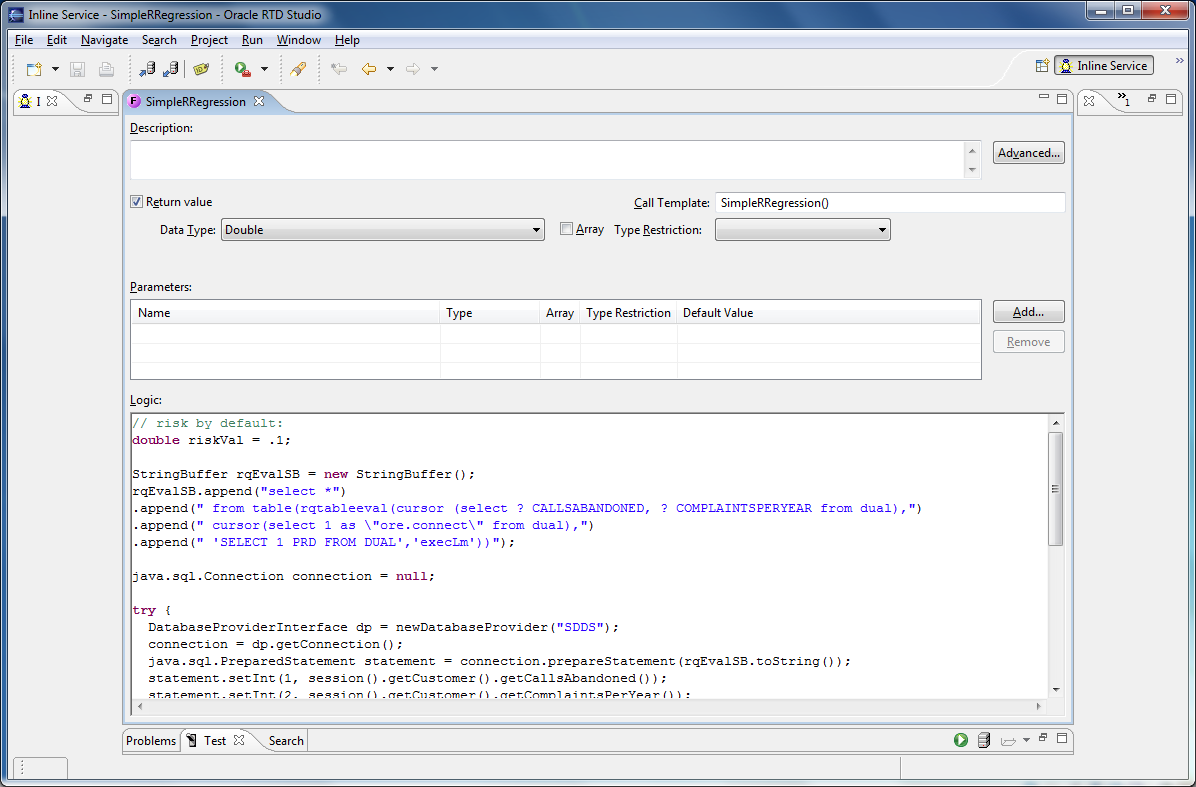Image resolution: width=1196 pixels, height=787 pixels.
Task: Open the Search menu
Action: pyautogui.click(x=159, y=40)
